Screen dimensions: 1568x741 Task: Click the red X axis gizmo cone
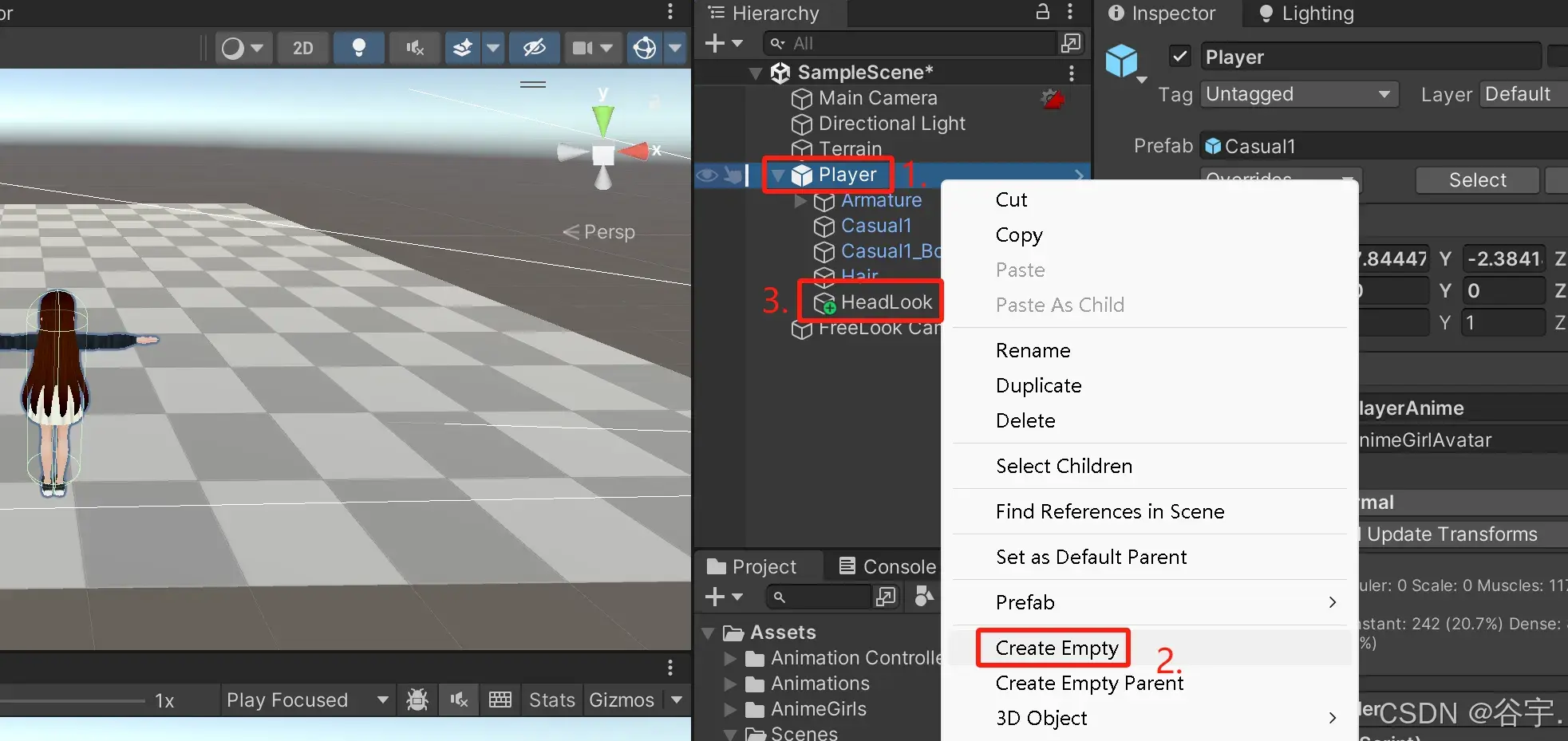pos(634,151)
